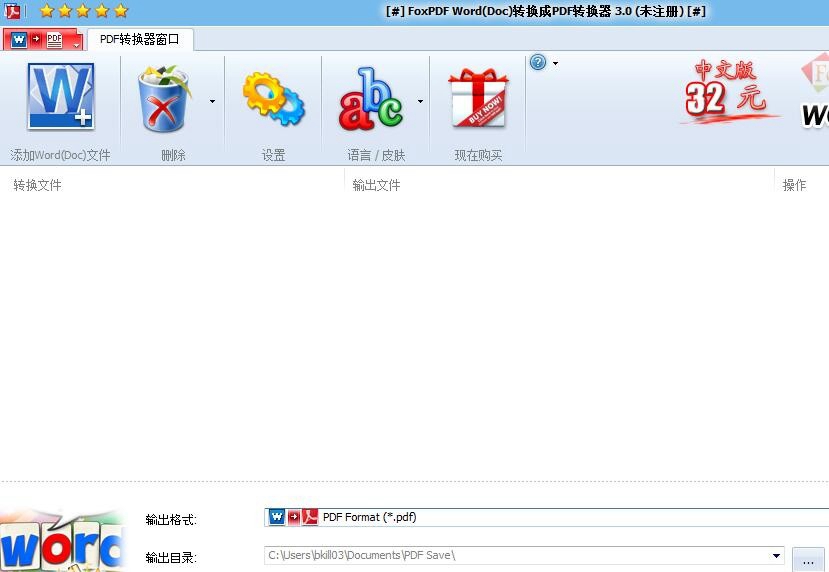This screenshot has width=829, height=572.
Task: Click the Word logo image at bottom left
Action: click(x=62, y=540)
